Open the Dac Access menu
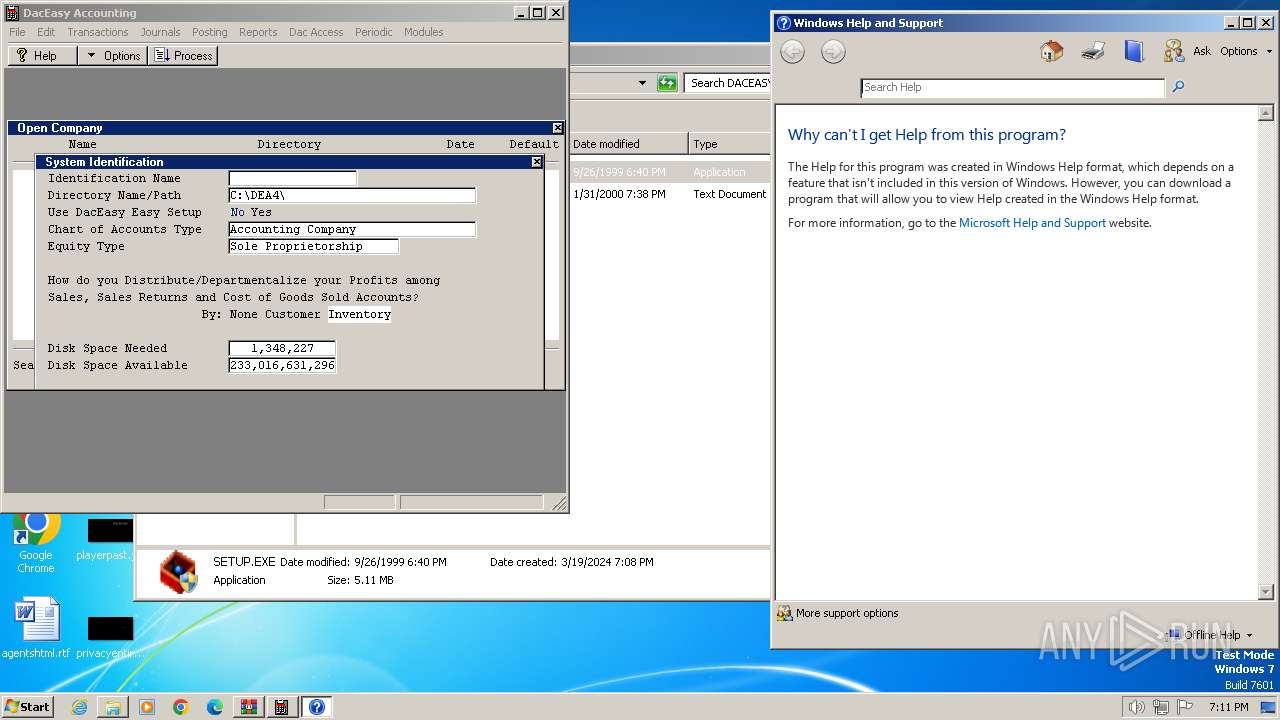 pyautogui.click(x=316, y=32)
